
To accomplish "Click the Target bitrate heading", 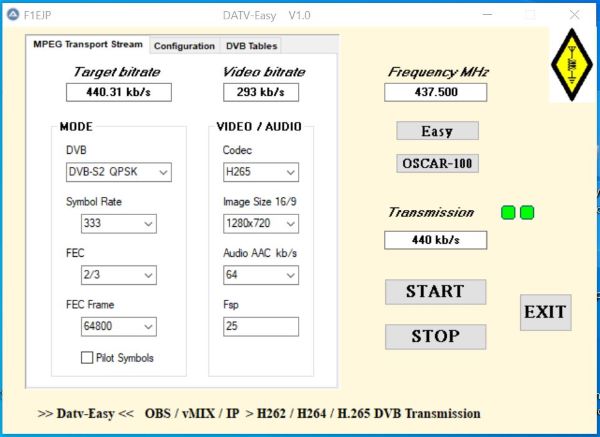I will [x=117, y=72].
